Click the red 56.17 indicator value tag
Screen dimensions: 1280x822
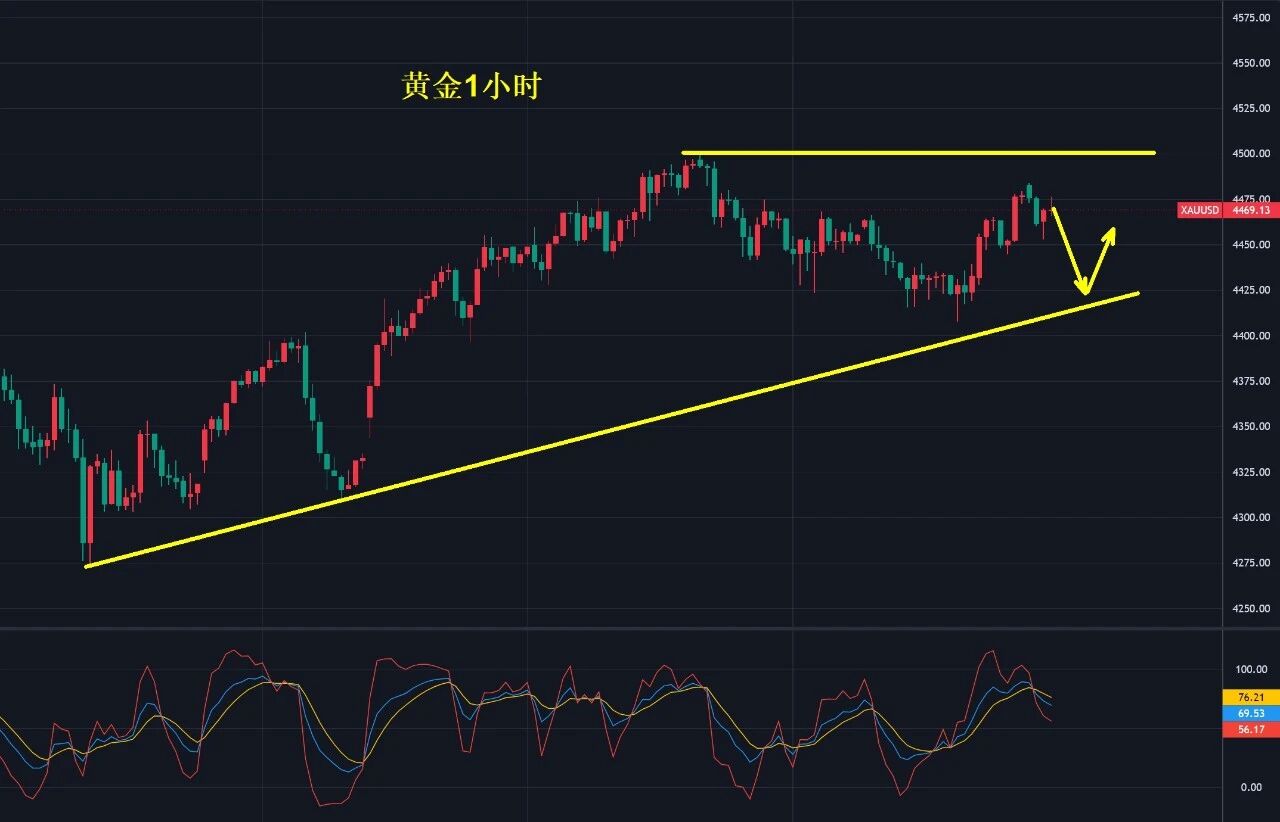pos(1249,730)
